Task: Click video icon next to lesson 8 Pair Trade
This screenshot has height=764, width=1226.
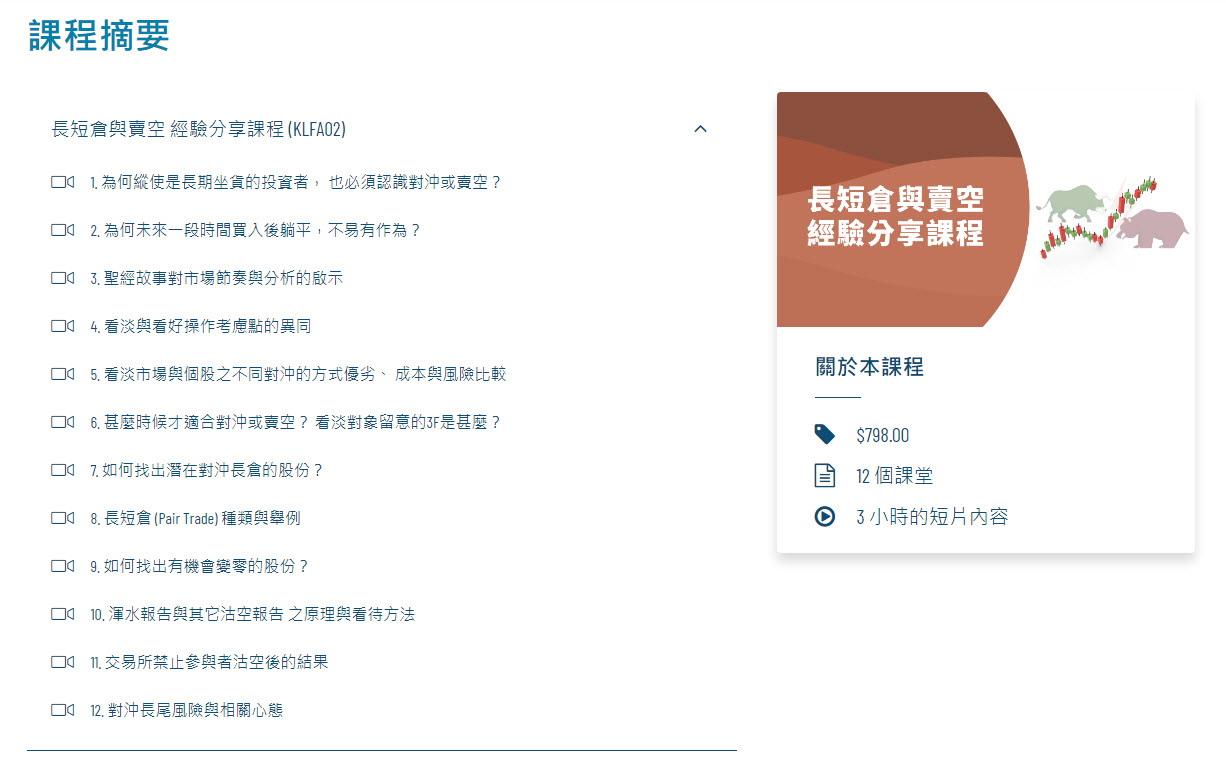Action: pyautogui.click(x=62, y=518)
